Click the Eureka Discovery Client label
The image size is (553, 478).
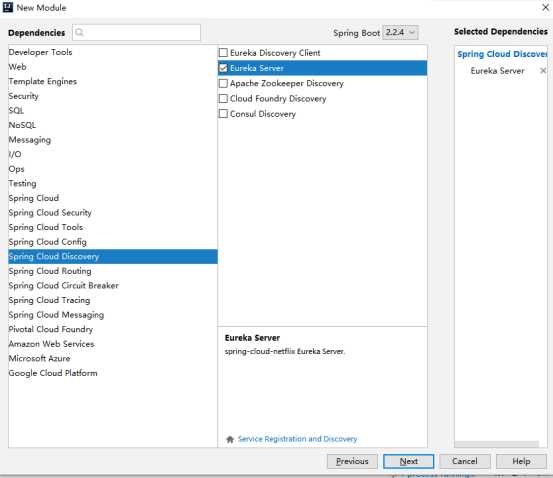pos(275,53)
